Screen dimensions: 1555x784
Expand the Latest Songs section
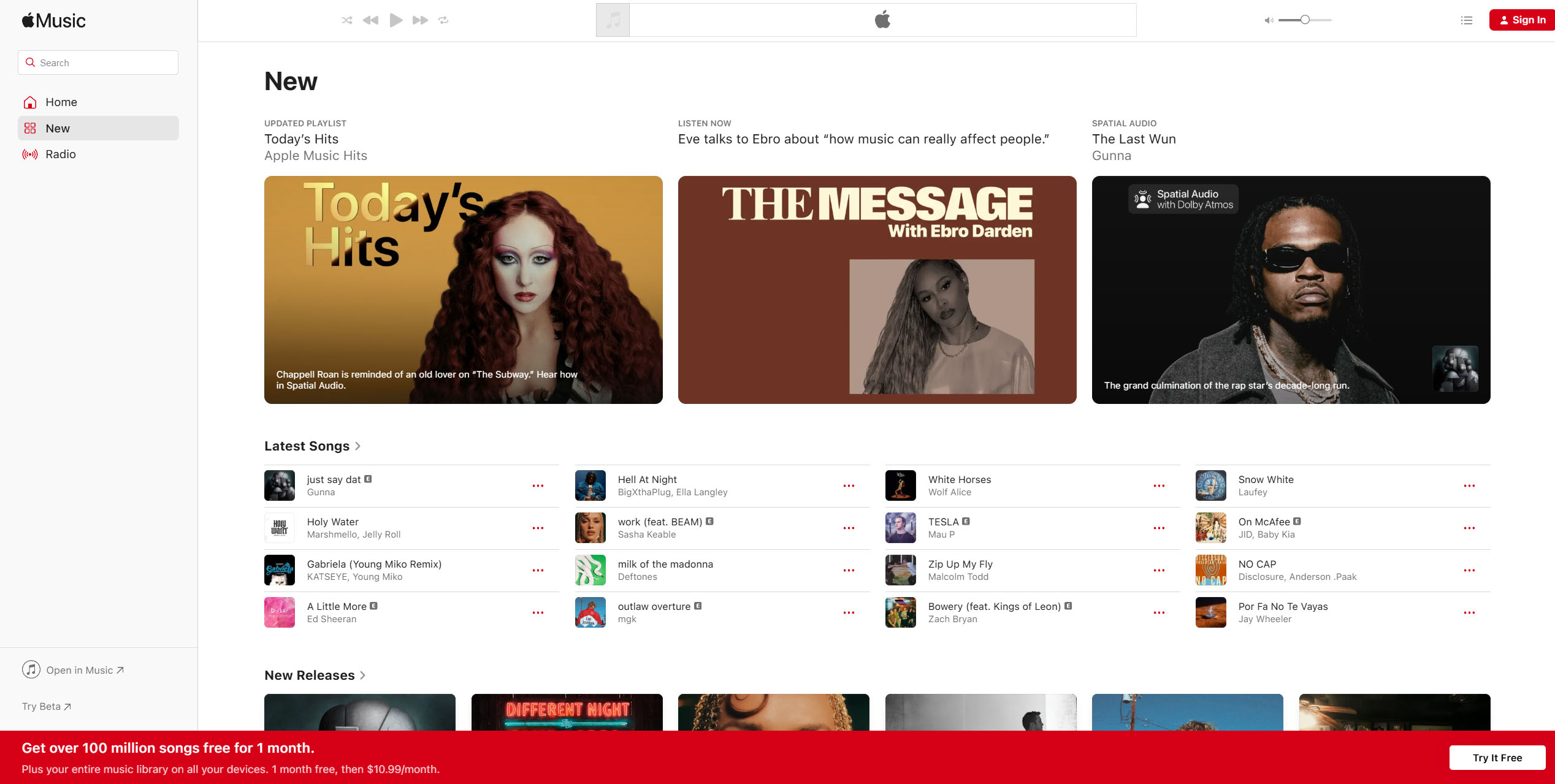coord(312,446)
